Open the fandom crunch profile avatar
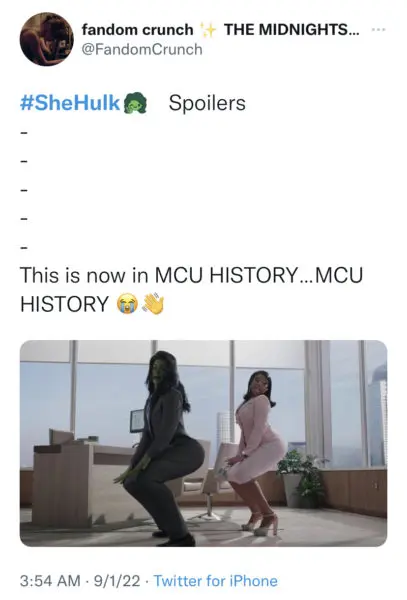 pyautogui.click(x=47, y=39)
